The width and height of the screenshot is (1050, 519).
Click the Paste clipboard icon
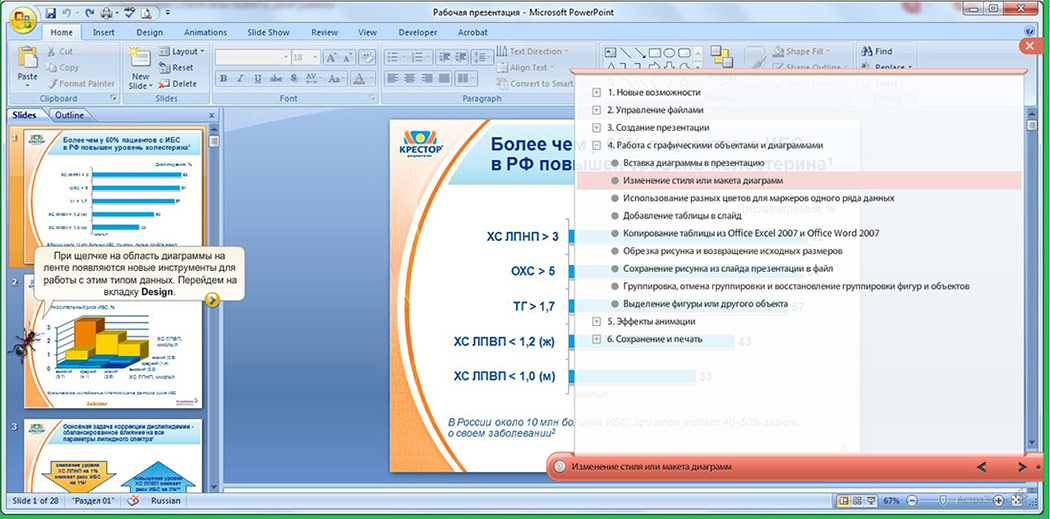27,60
